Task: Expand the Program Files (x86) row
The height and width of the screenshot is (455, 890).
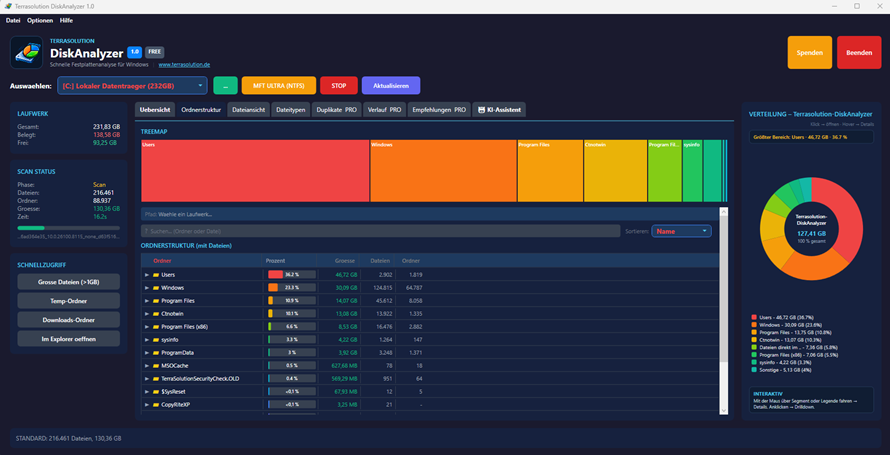Action: coord(147,327)
